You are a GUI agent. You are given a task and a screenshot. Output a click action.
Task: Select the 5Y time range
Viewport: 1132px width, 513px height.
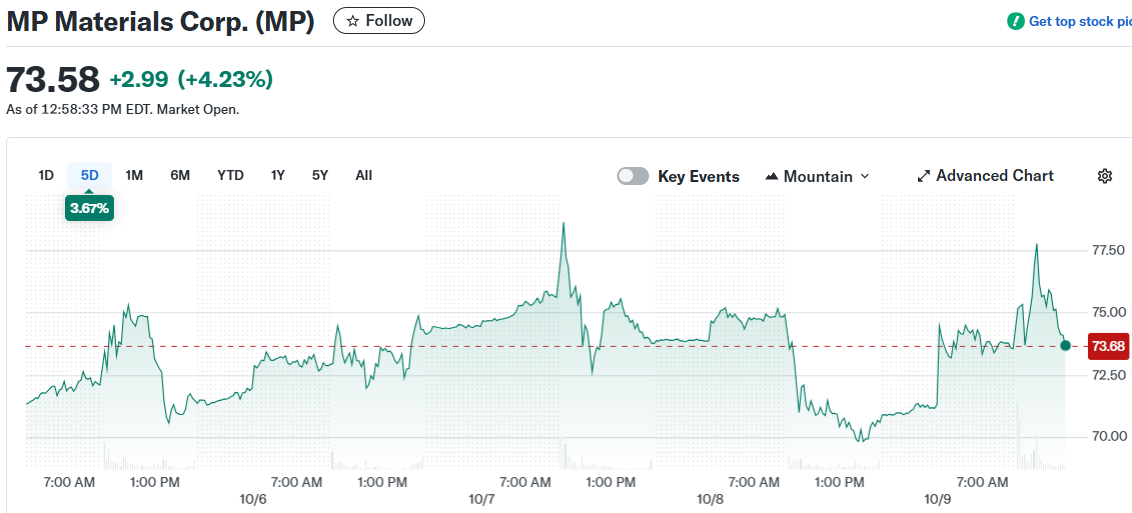[320, 175]
